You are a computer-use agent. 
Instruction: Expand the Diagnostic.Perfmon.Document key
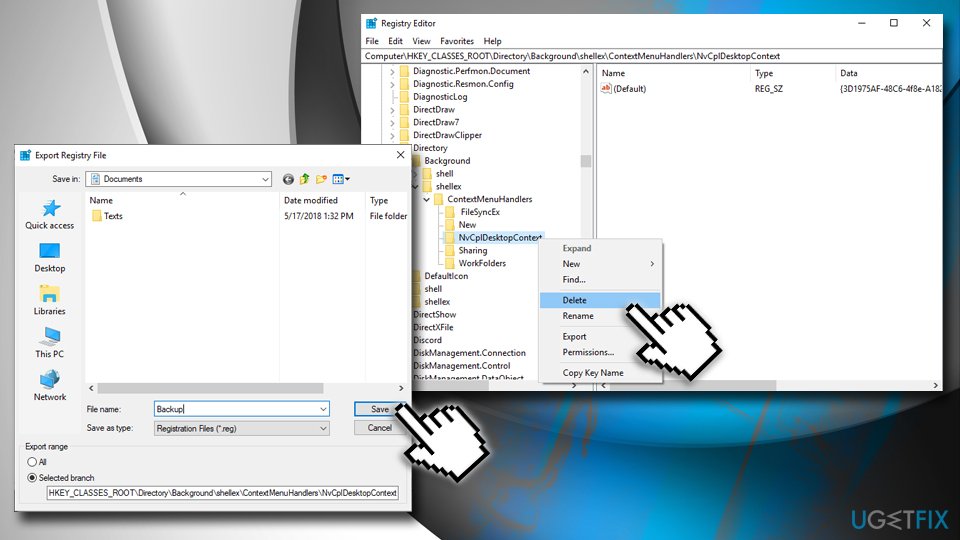point(392,72)
